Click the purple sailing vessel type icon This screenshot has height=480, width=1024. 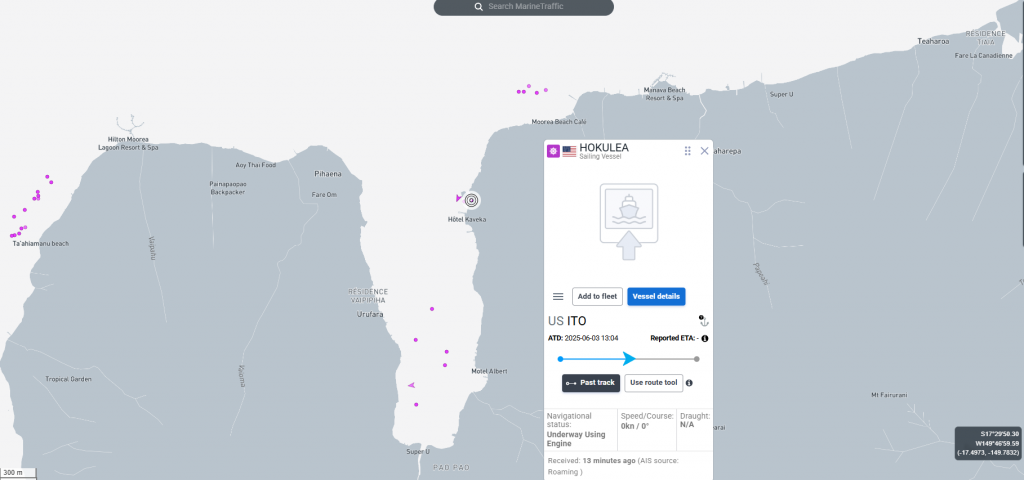tap(552, 151)
